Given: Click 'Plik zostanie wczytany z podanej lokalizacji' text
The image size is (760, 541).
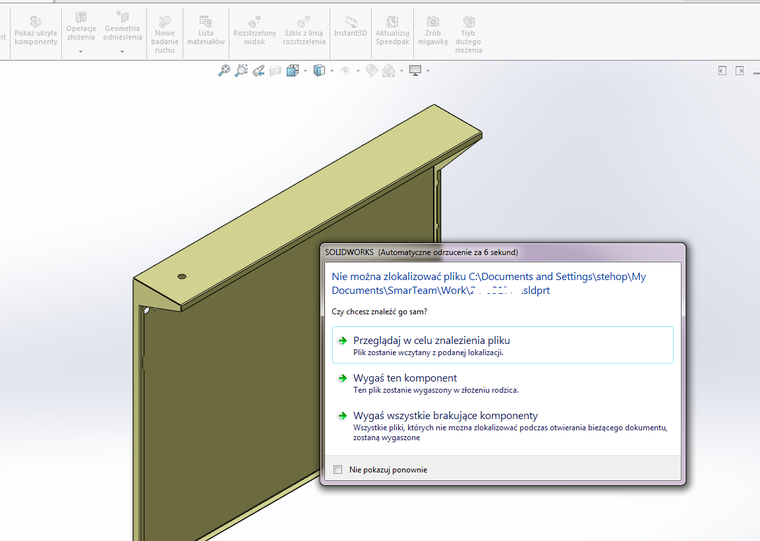Looking at the screenshot, I should click(428, 352).
